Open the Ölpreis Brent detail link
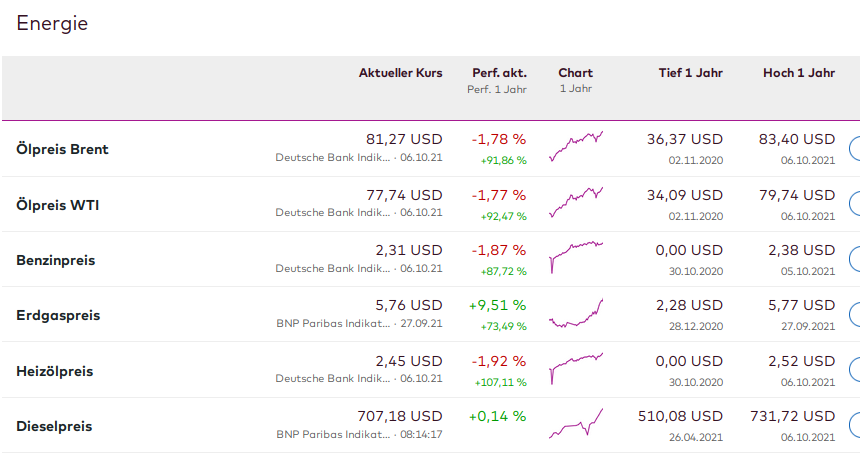 pos(62,149)
